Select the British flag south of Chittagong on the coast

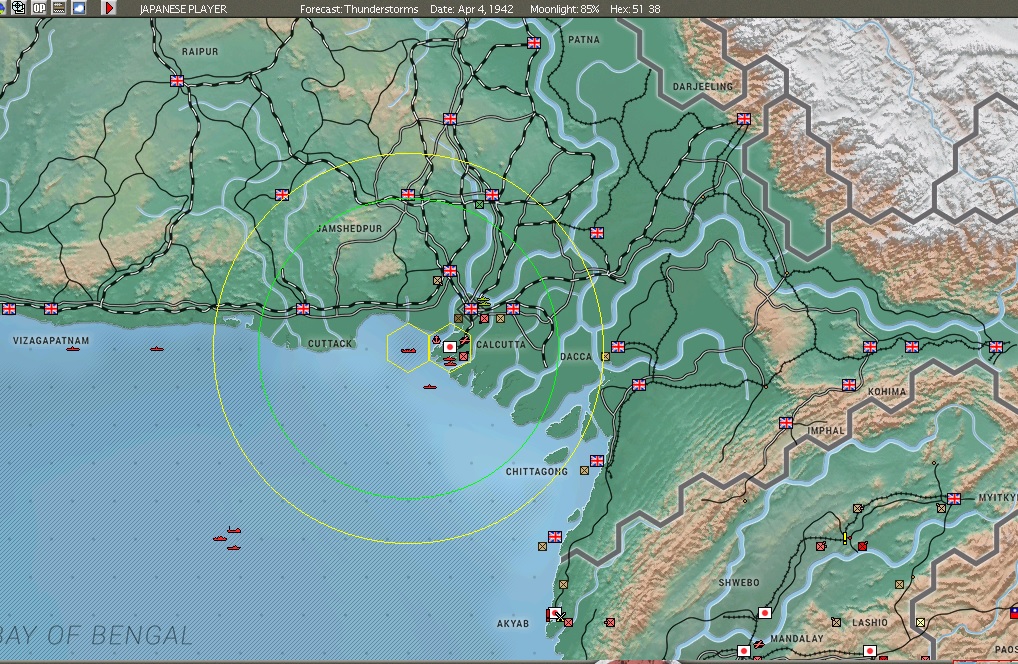554,537
